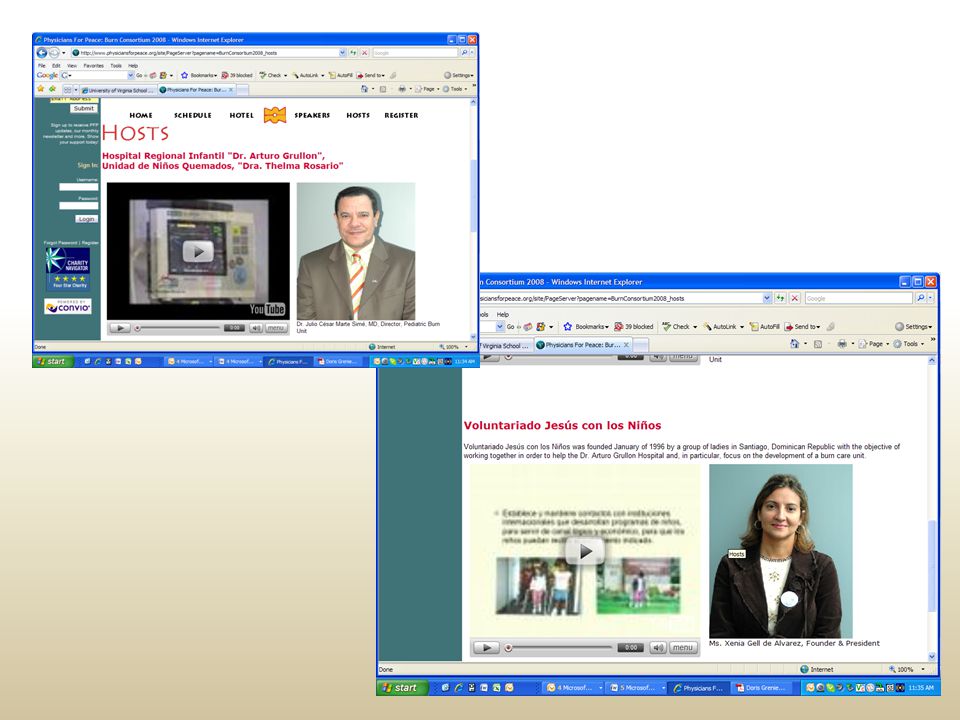Open the SCHEDULE navigation item

(193, 115)
